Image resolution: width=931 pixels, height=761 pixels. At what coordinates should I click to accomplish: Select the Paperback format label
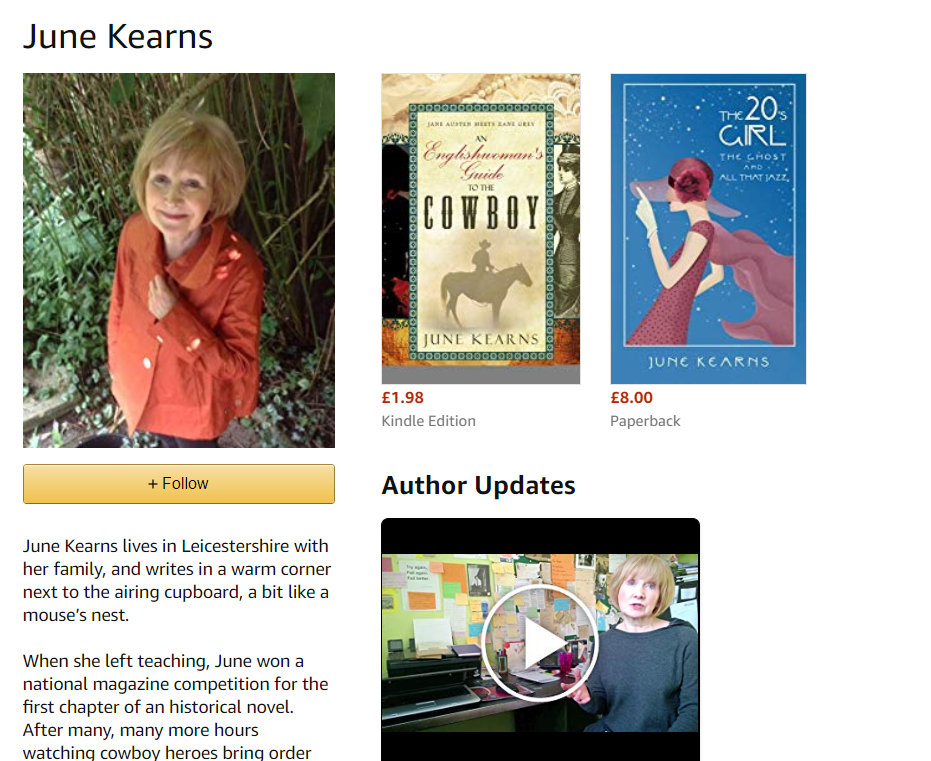tap(645, 421)
